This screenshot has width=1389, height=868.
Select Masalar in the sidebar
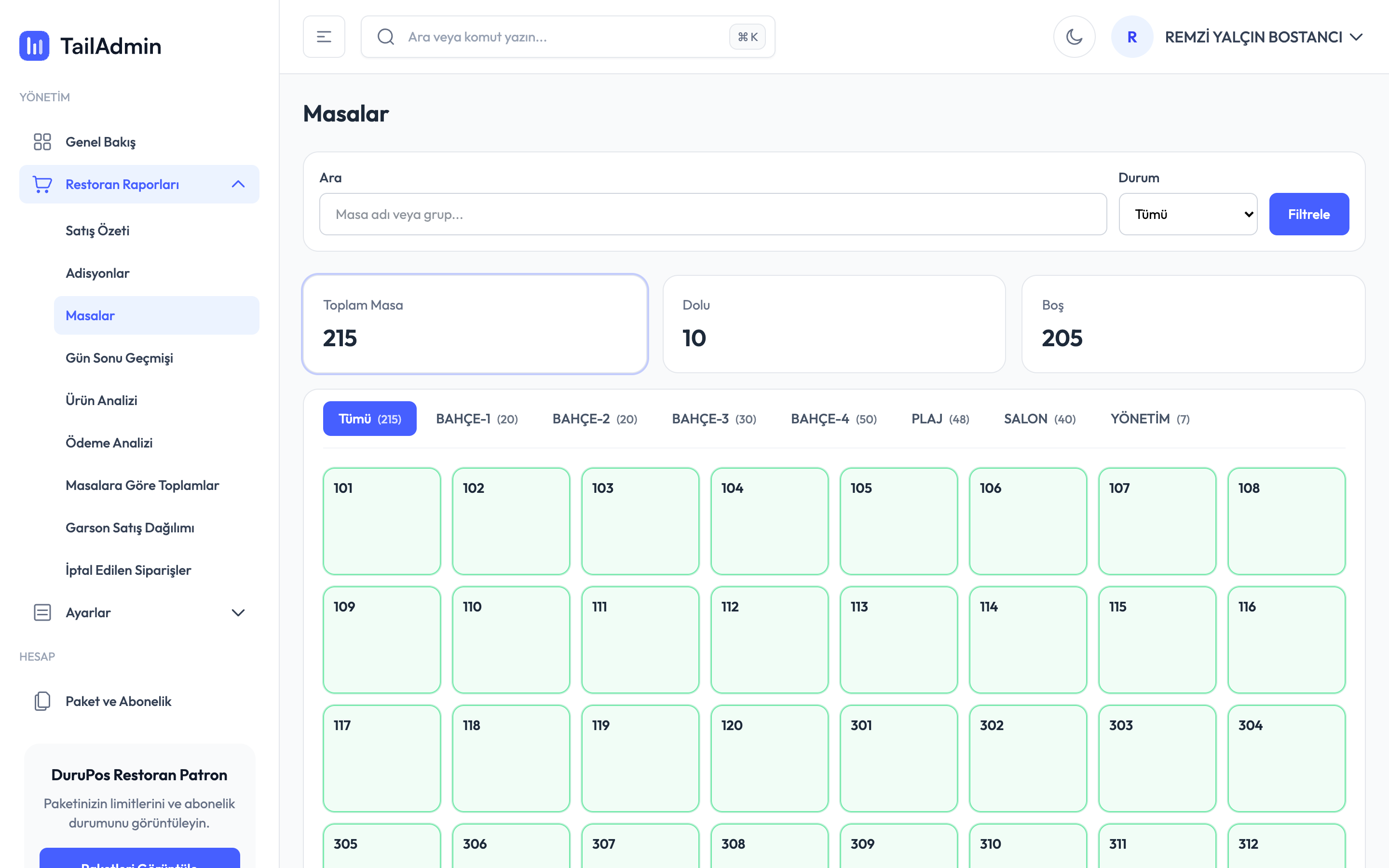[x=157, y=315]
